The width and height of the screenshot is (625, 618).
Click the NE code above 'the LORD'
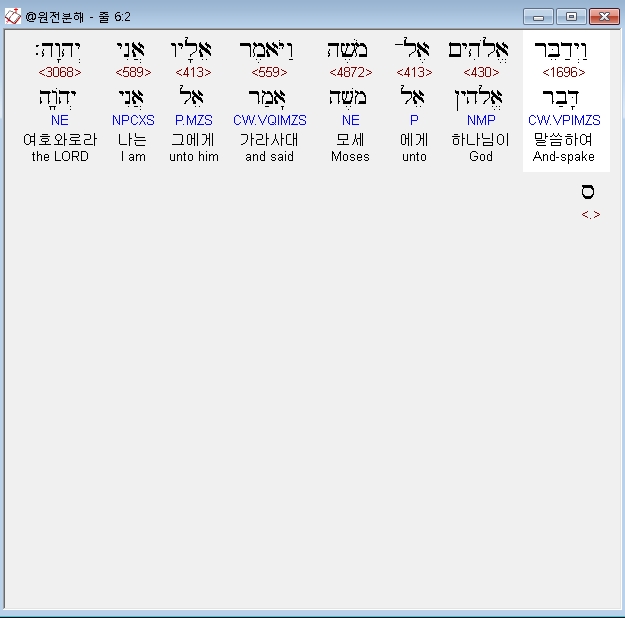(60, 120)
